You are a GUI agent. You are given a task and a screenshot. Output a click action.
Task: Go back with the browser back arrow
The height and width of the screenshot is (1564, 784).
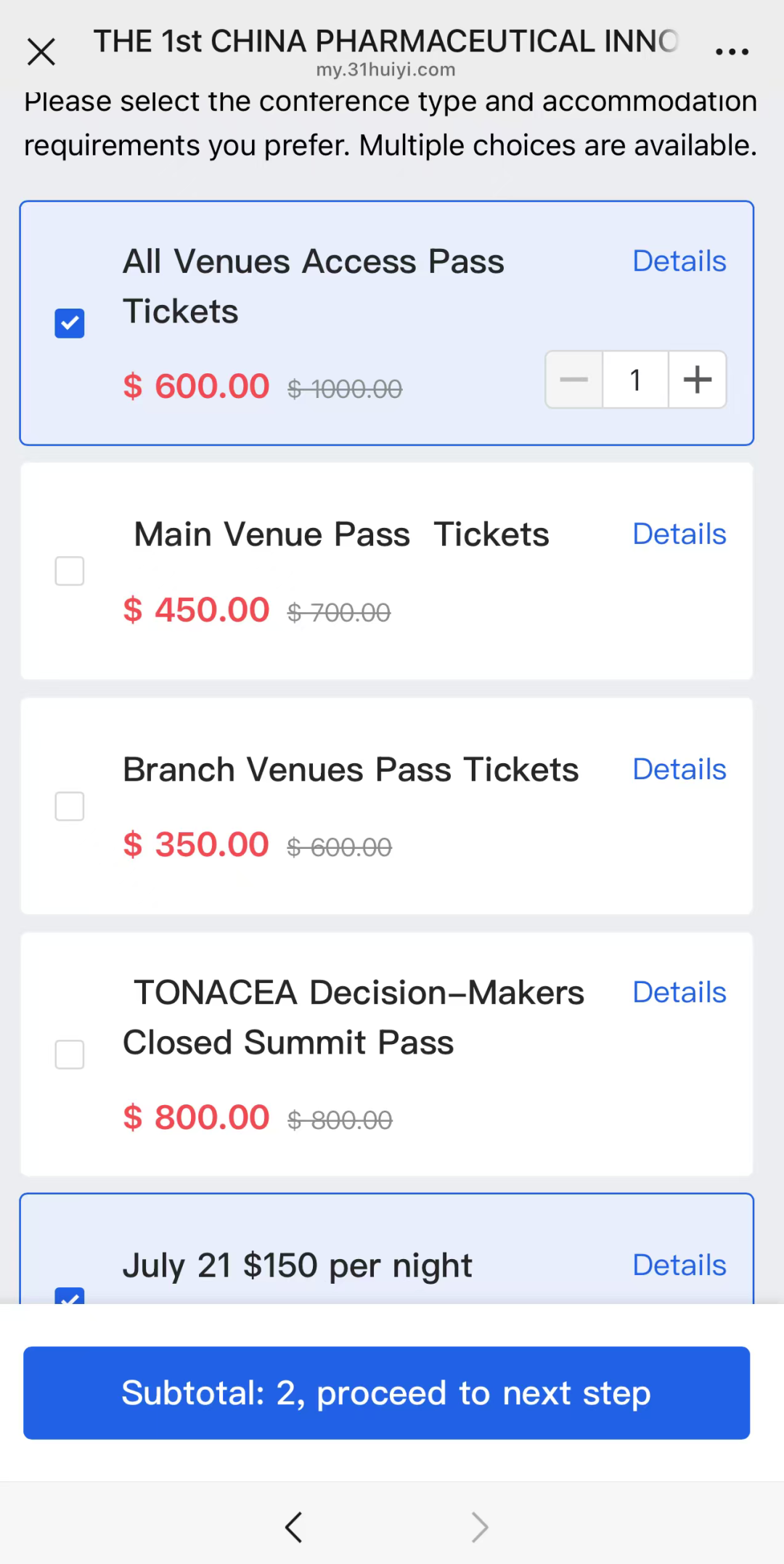(x=293, y=1527)
